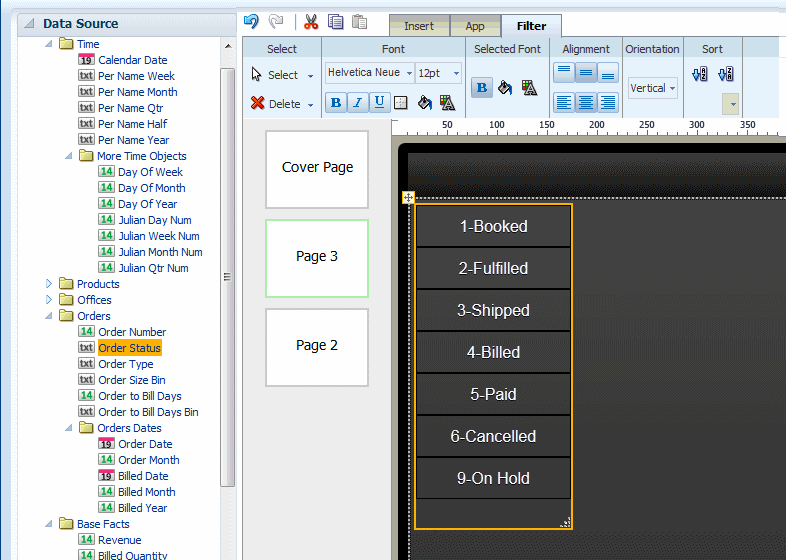This screenshot has width=786, height=560.
Task: Toggle Italic formatting
Action: coord(357,103)
